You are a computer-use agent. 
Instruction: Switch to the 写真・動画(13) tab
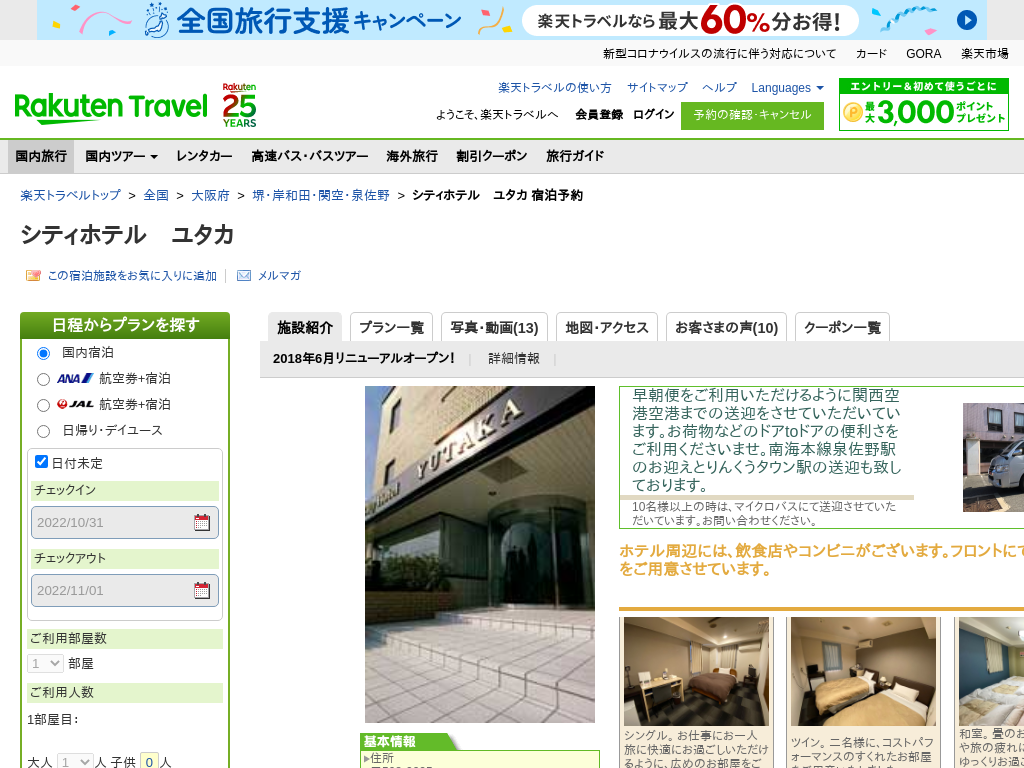[x=494, y=327]
